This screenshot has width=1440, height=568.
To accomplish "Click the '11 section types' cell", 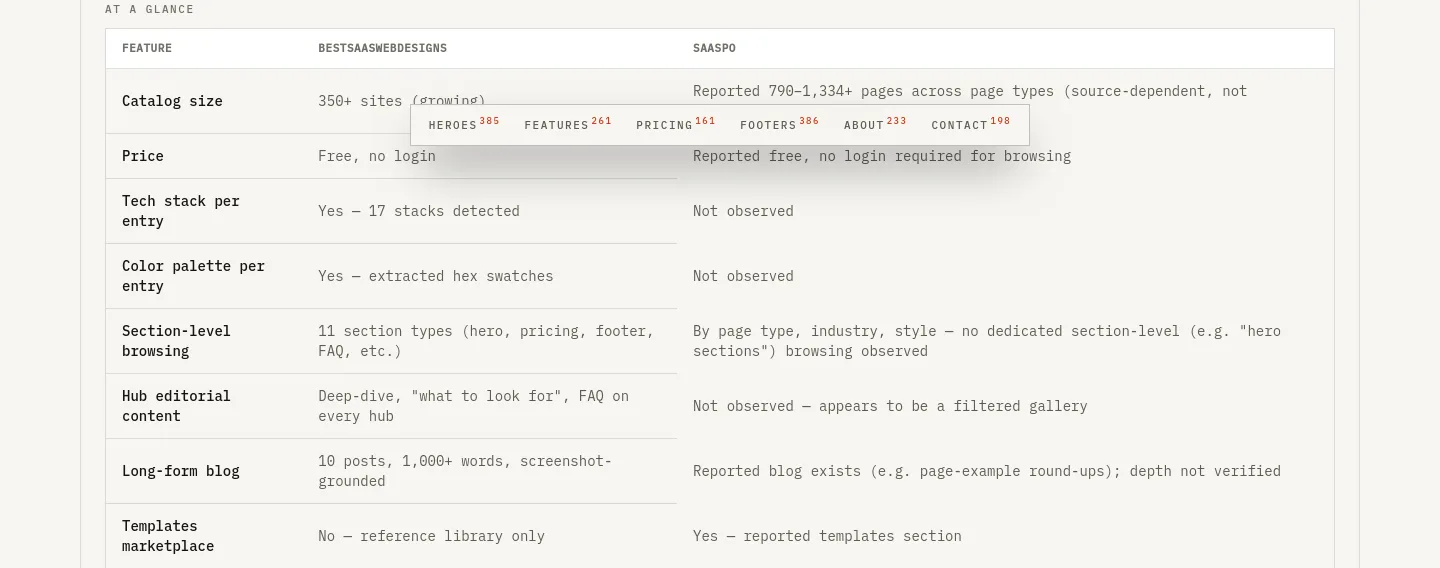I will [x=486, y=341].
